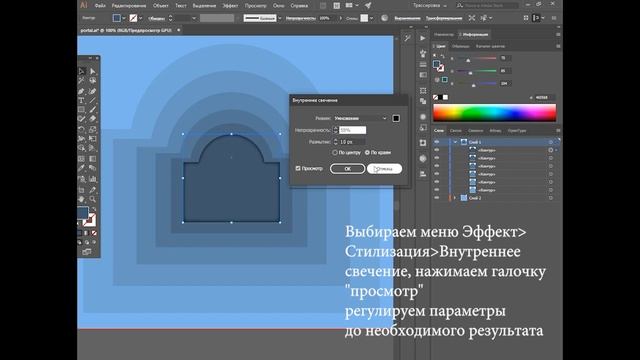Close the portal.ai document tab

point(178,30)
